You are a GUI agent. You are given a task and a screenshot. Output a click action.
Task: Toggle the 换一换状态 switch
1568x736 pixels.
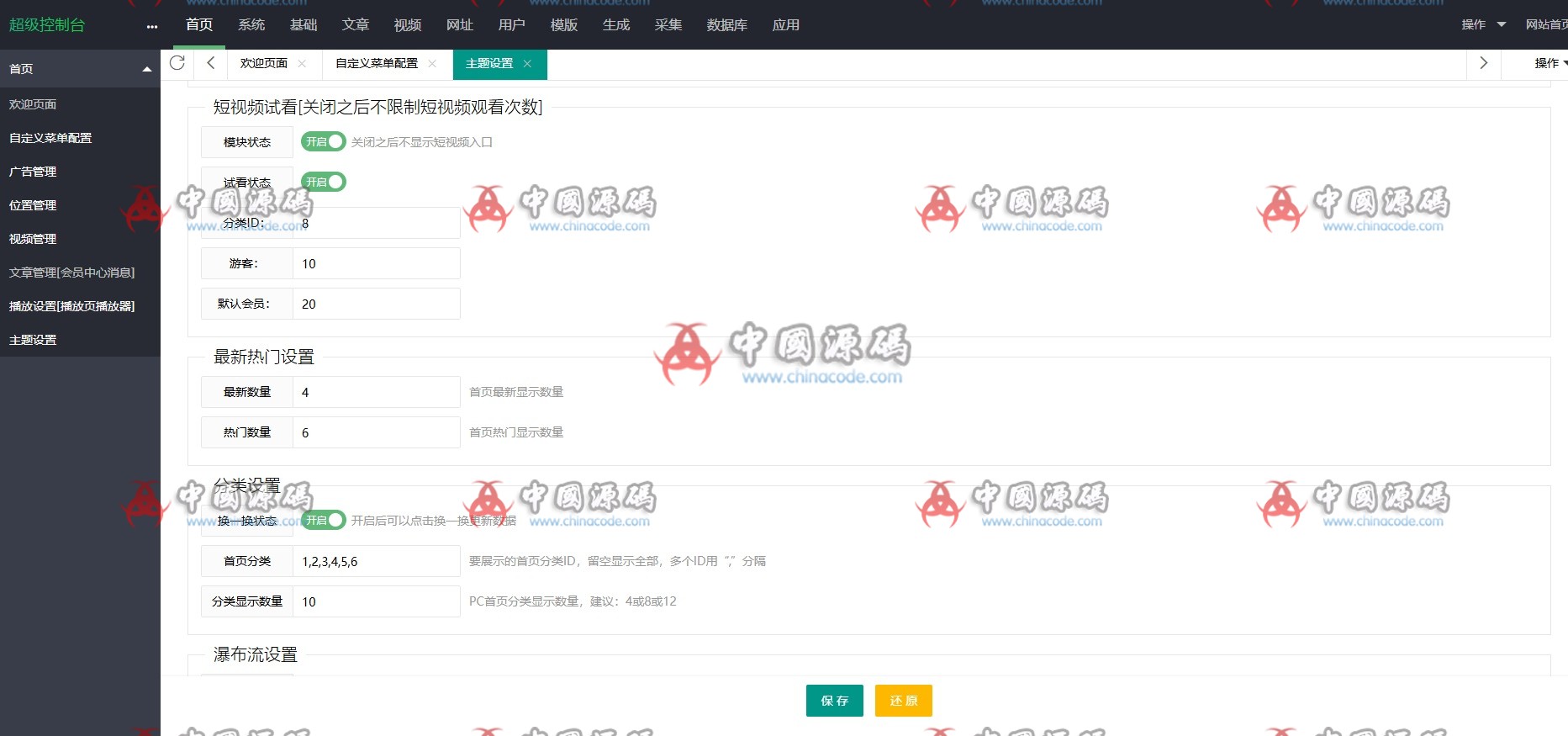click(324, 520)
